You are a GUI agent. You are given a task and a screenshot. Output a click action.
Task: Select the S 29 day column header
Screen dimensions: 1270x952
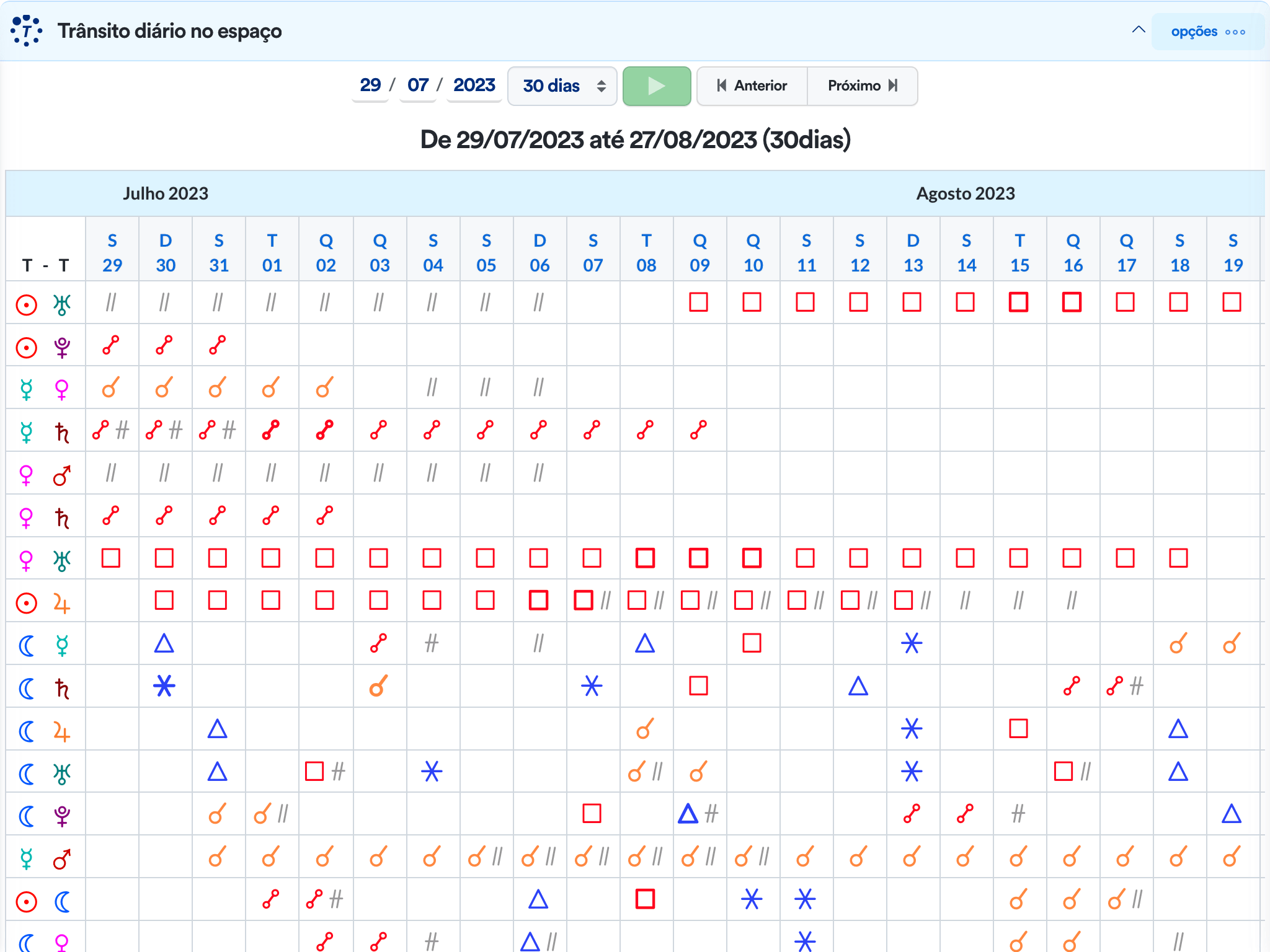pyautogui.click(x=112, y=252)
